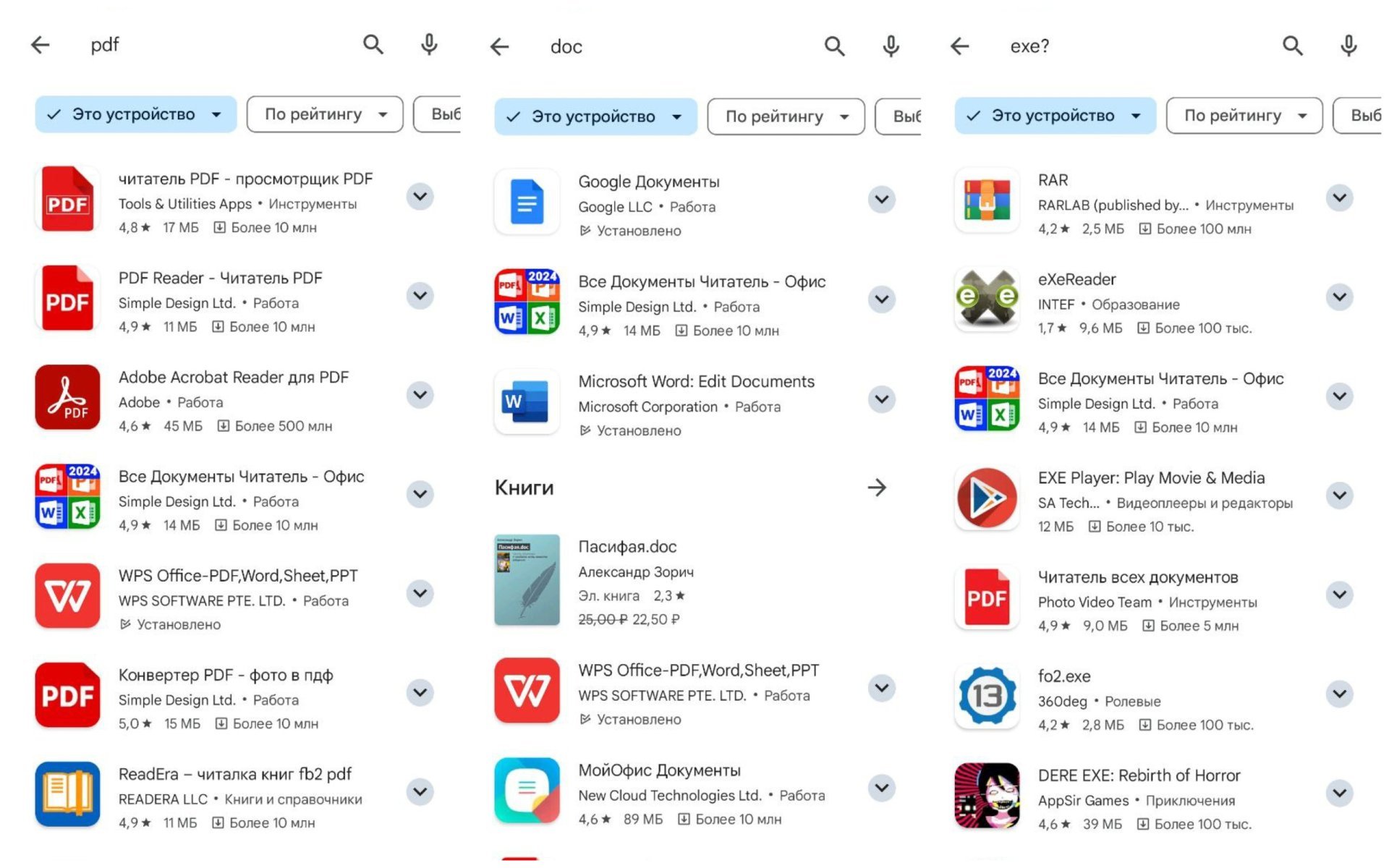Open the DERE EXE game icon
The image size is (1389, 868).
[987, 796]
